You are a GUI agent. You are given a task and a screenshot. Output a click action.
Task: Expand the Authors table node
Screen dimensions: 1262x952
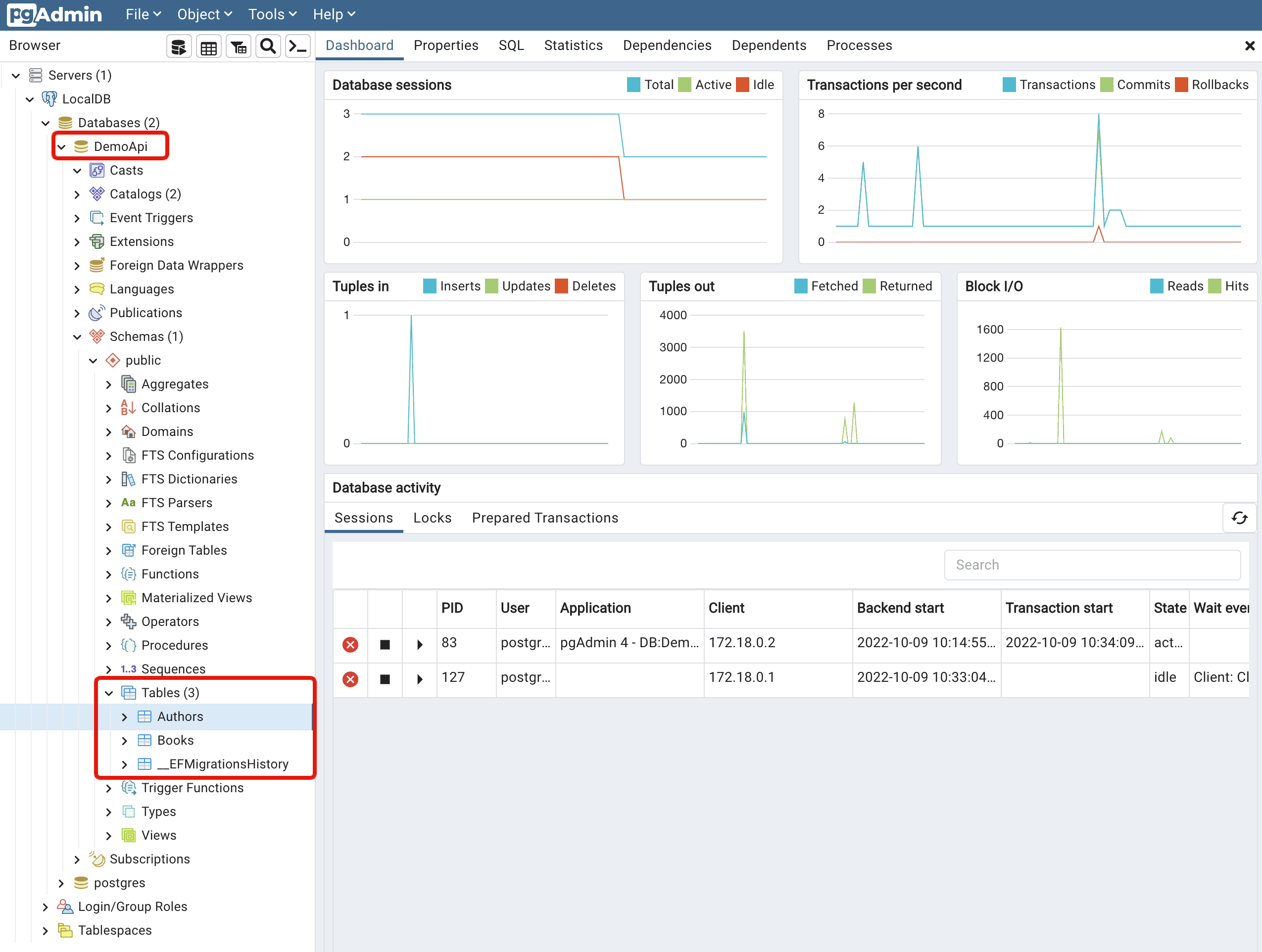coord(125,717)
